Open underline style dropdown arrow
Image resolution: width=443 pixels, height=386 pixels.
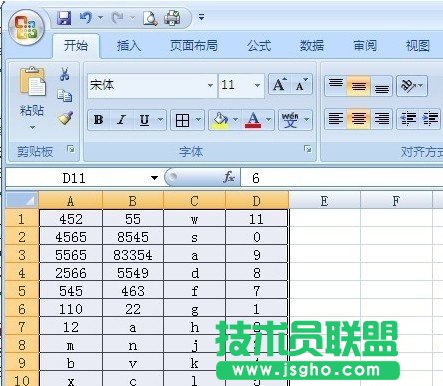tap(160, 120)
